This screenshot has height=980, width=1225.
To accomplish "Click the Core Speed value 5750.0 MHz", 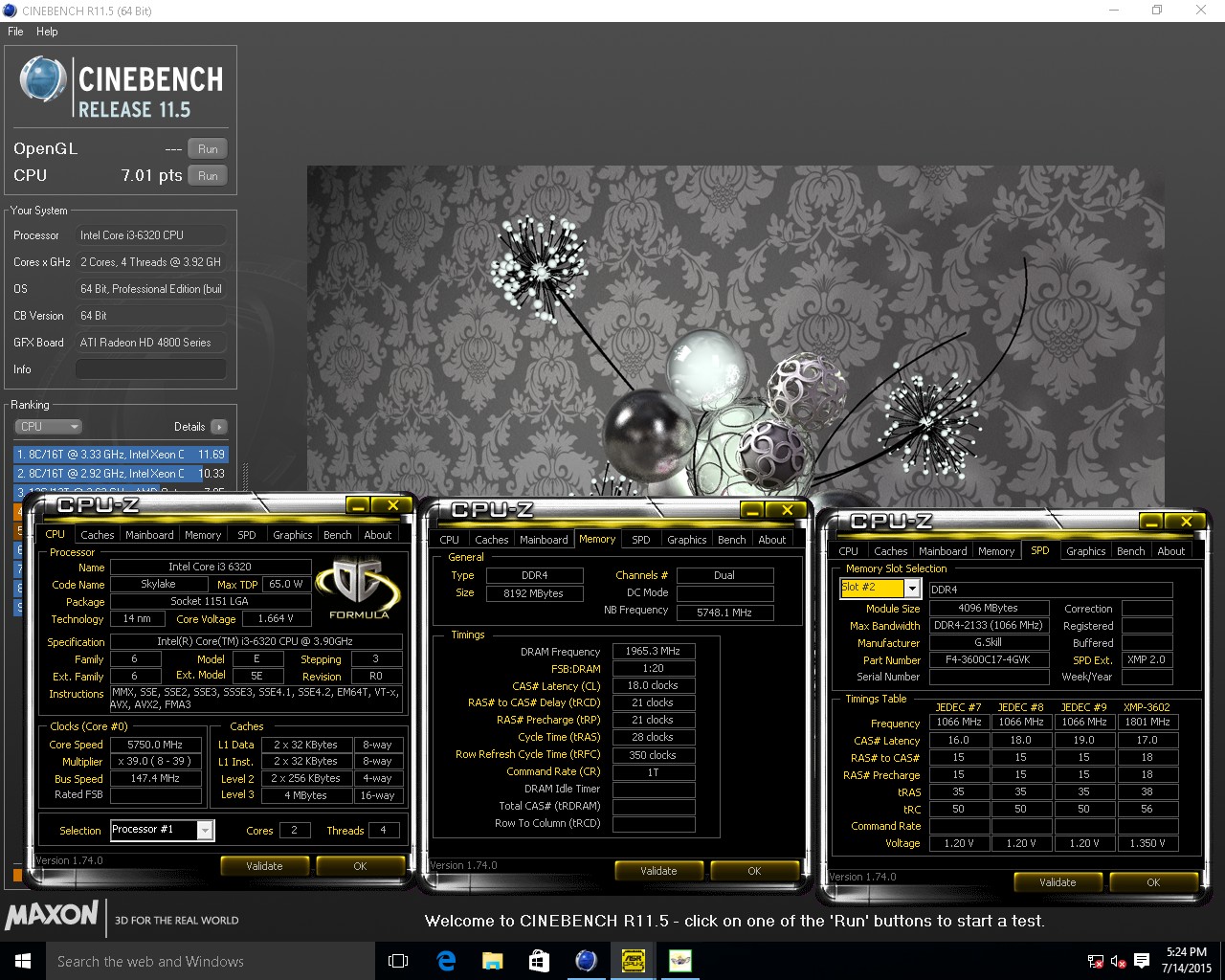I will [x=156, y=745].
